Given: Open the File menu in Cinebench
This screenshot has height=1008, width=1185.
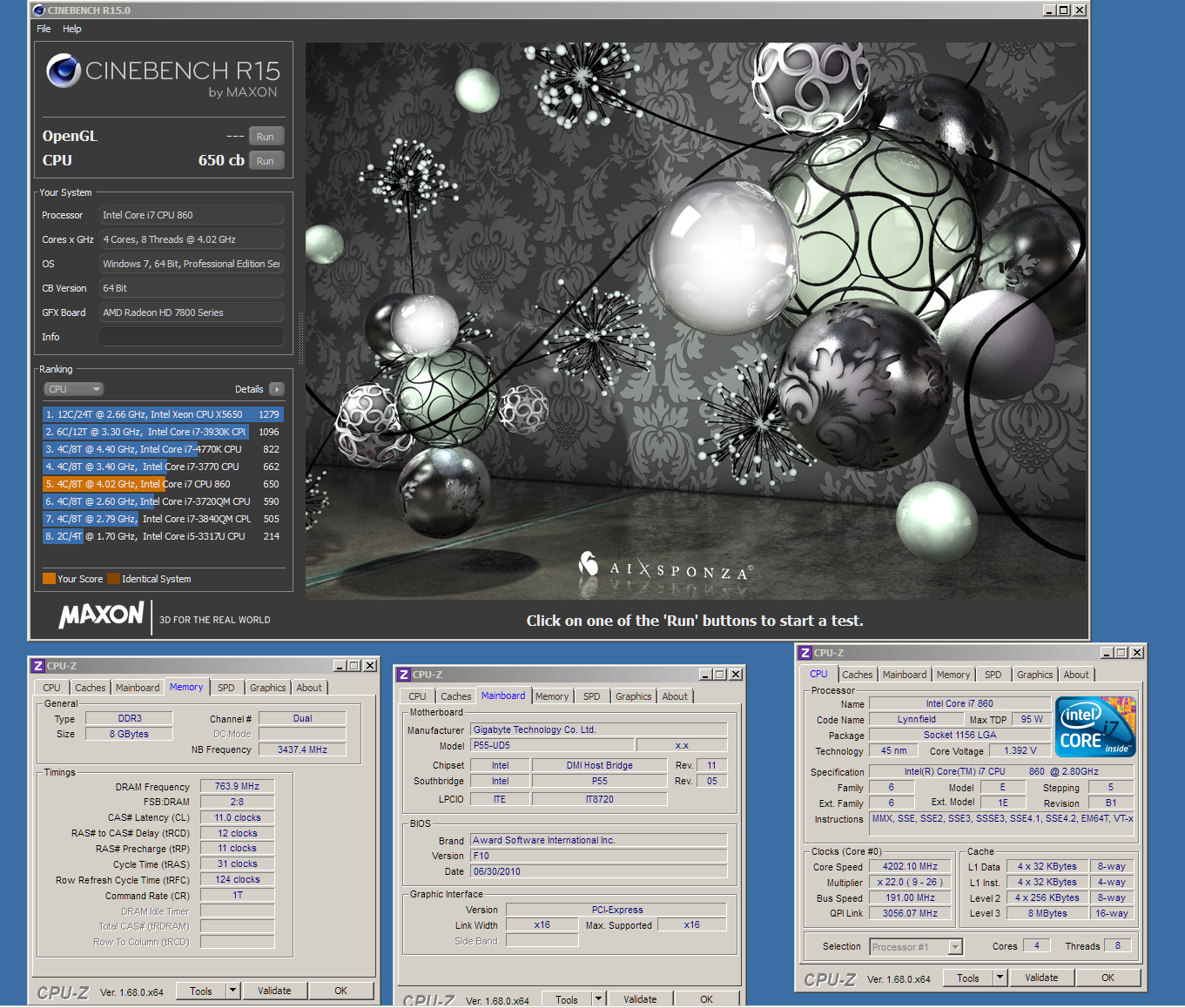Looking at the screenshot, I should 44,29.
